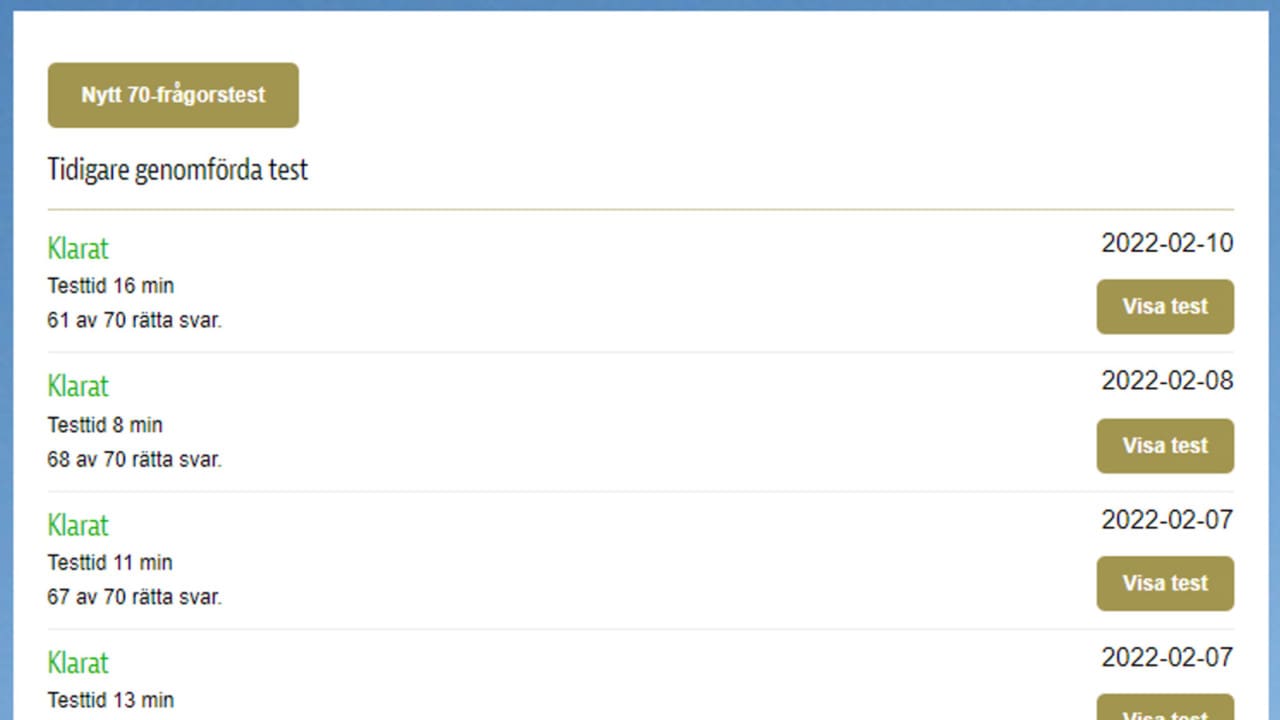Screen dimensions: 1280x720
Task: Click the date 2022-02-10
Action: pos(1167,243)
